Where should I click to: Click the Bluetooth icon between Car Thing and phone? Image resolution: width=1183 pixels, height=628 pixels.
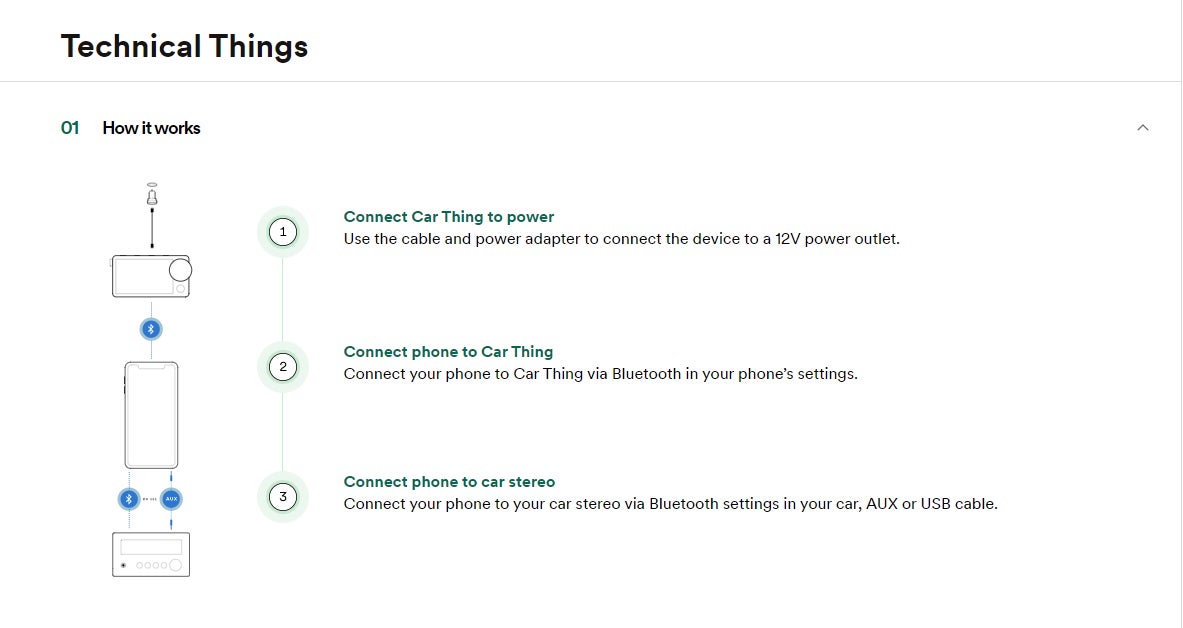coord(150,328)
